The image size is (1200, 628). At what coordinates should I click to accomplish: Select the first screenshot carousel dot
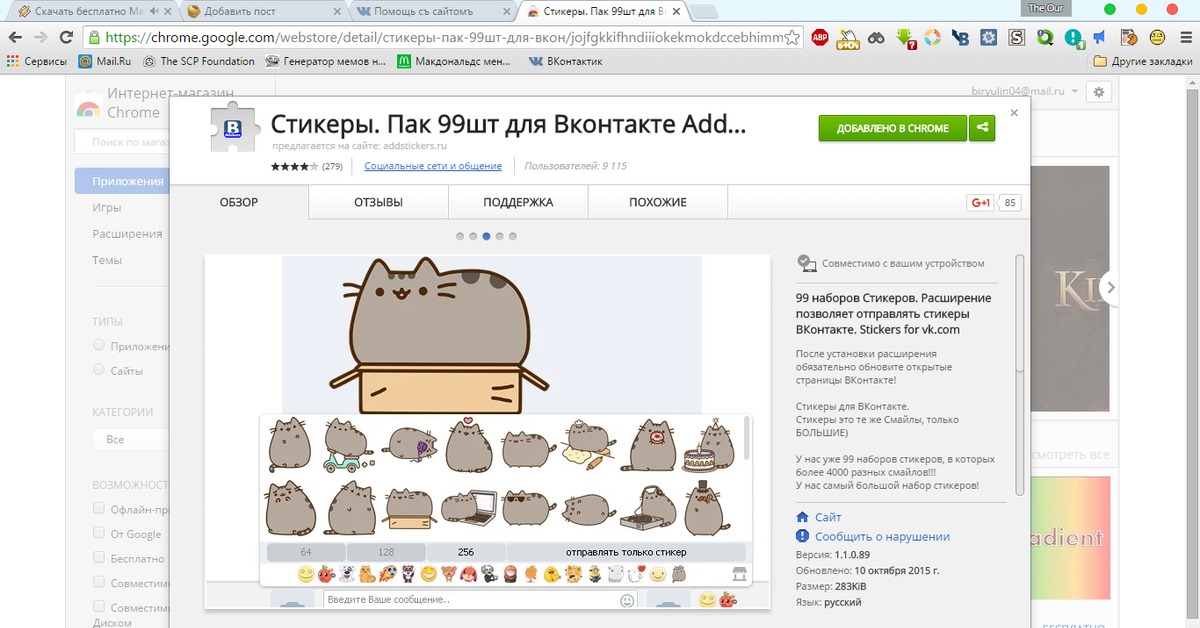[460, 236]
